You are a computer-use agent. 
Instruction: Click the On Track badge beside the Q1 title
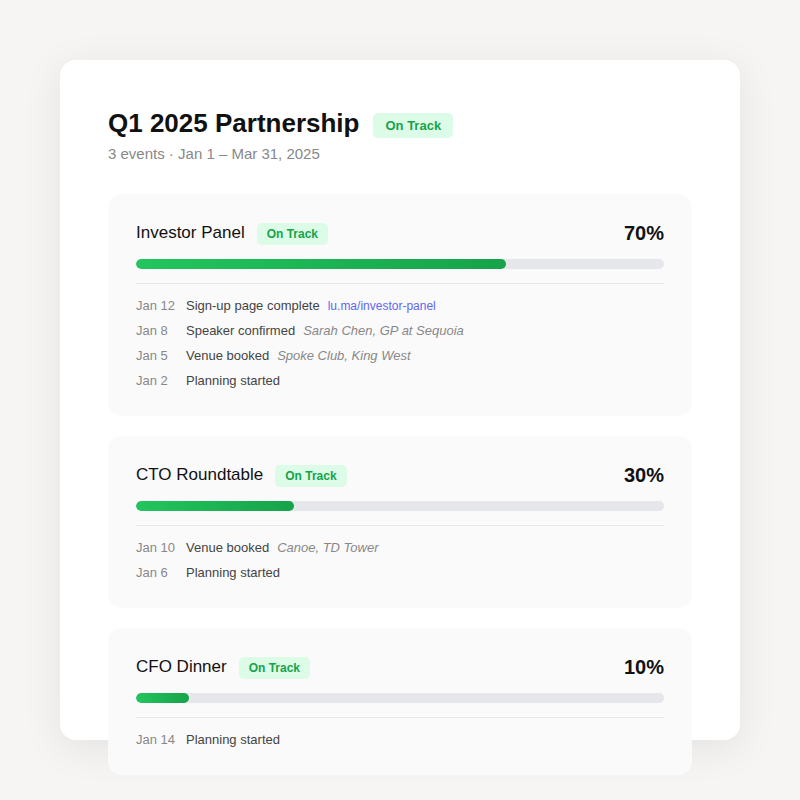click(x=413, y=126)
